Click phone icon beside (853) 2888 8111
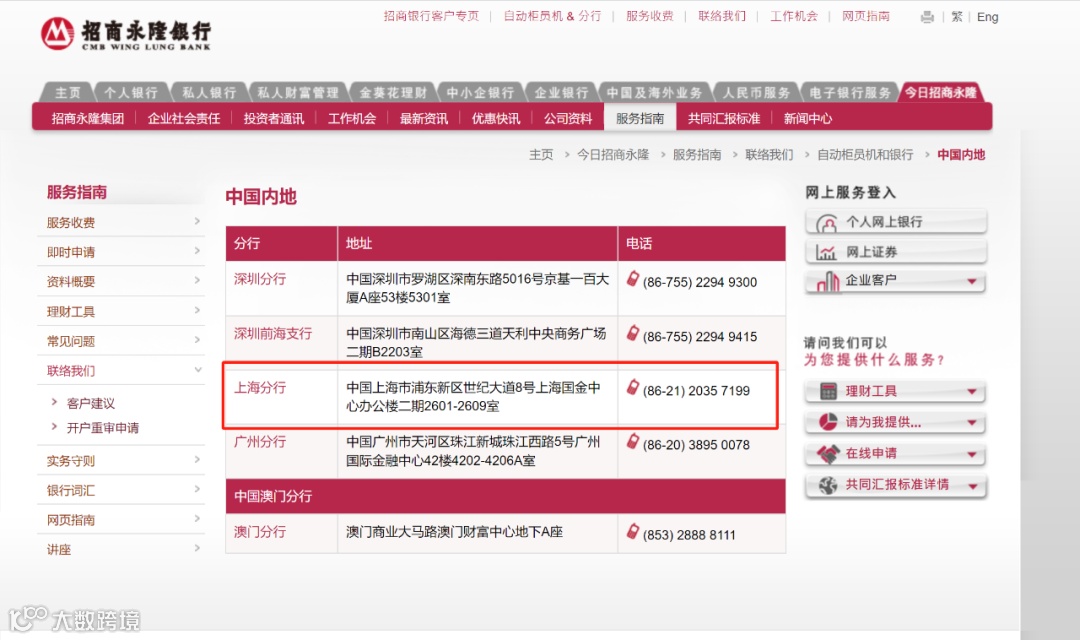Viewport: 1080px width, 640px height. [632, 531]
